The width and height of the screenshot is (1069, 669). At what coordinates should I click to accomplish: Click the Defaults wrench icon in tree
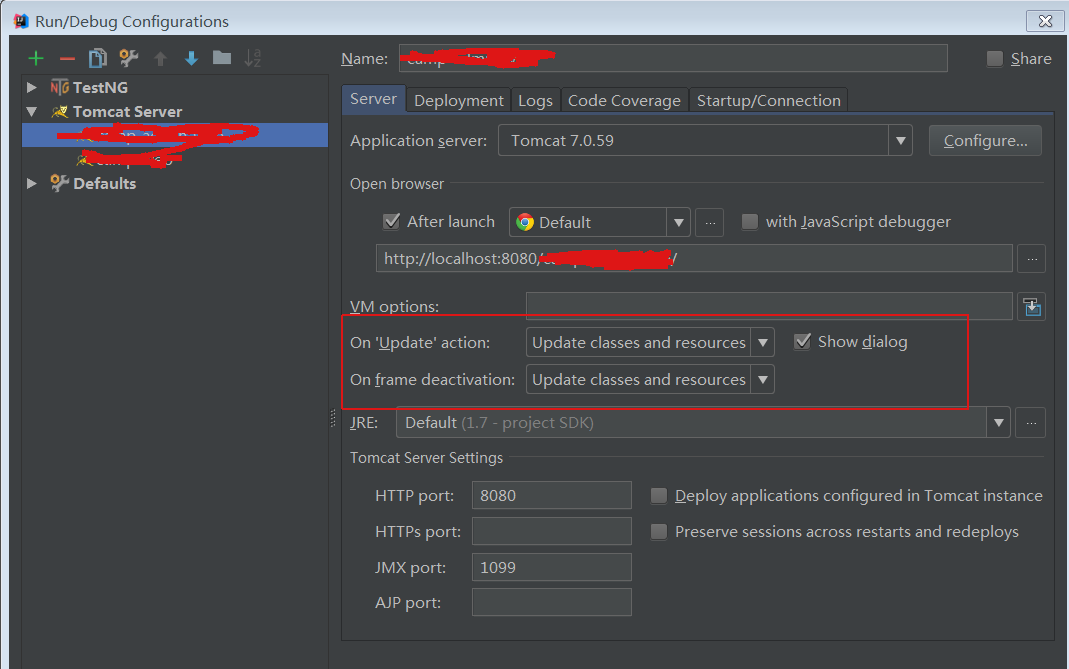59,183
